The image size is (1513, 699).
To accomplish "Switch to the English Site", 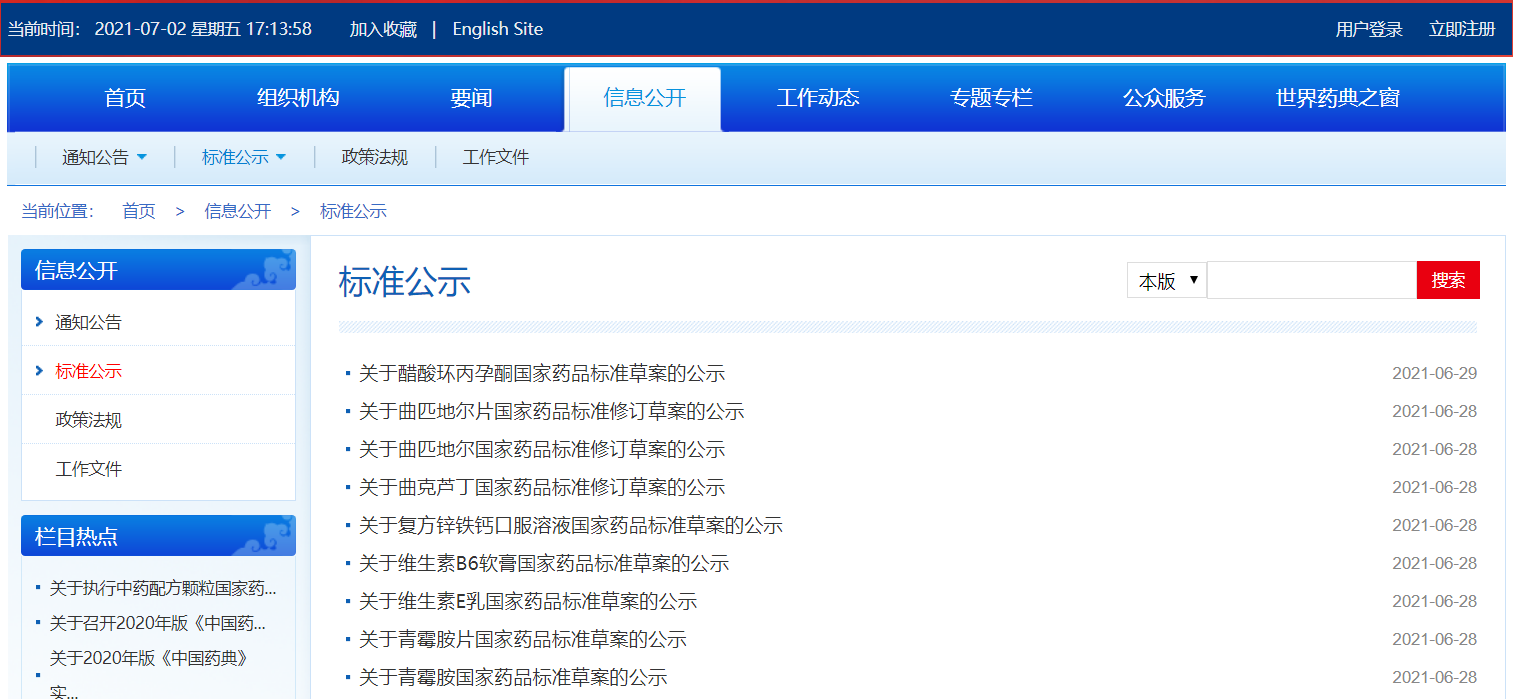I will point(497,29).
